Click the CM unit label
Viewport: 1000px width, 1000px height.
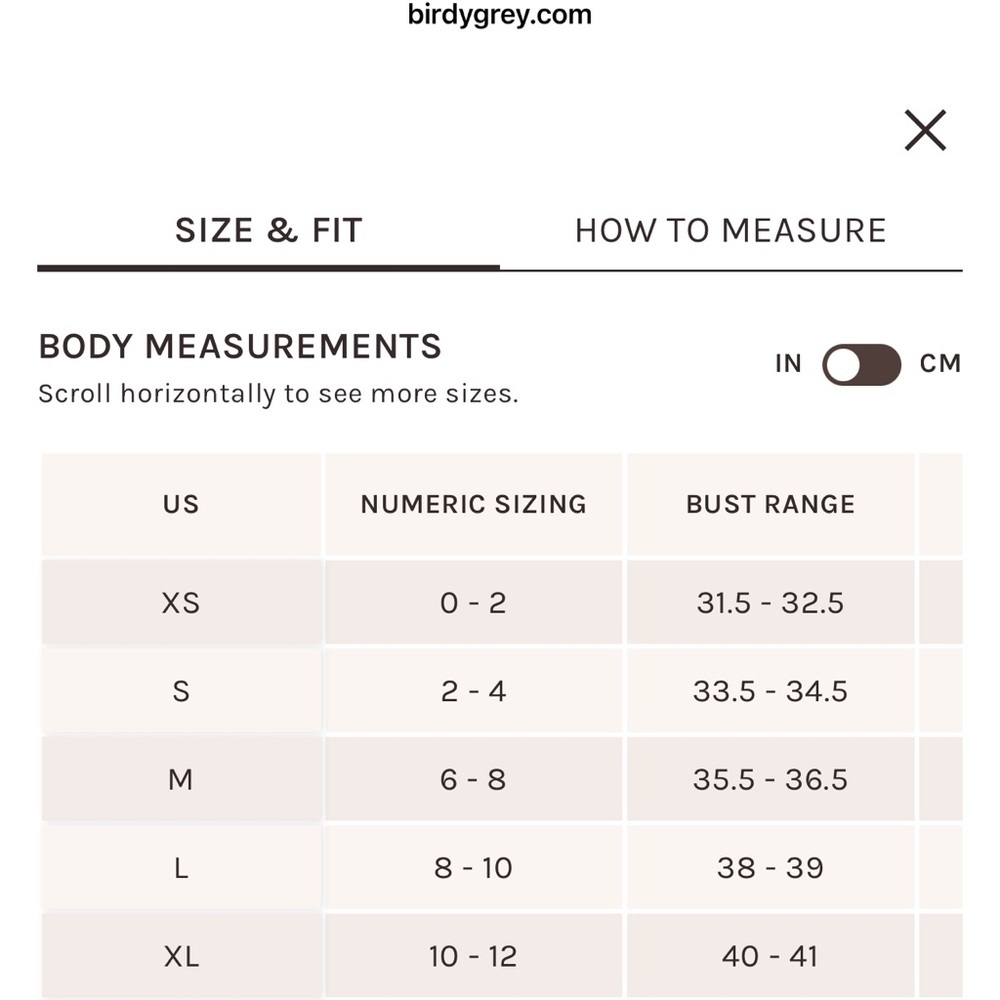[940, 364]
